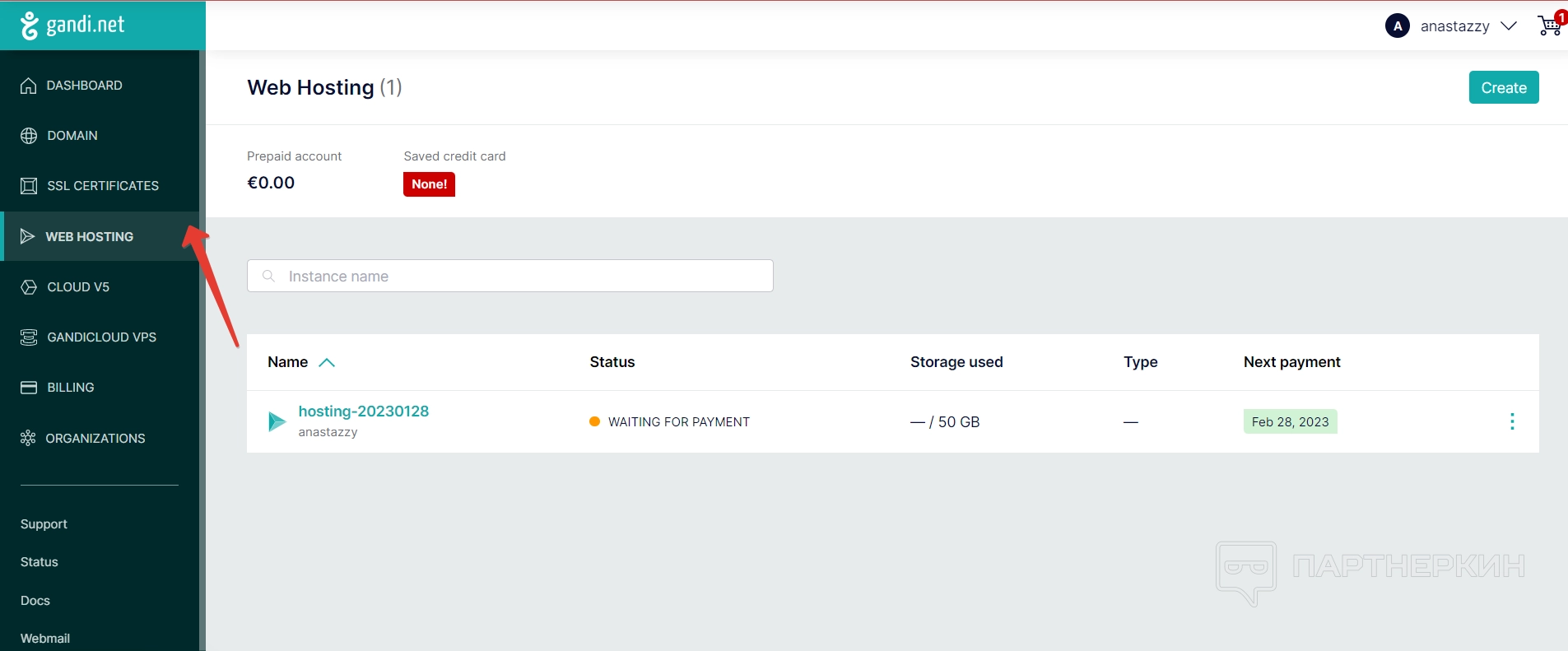1568x651 pixels.
Task: Click the anastazzy user avatar
Action: [1397, 26]
